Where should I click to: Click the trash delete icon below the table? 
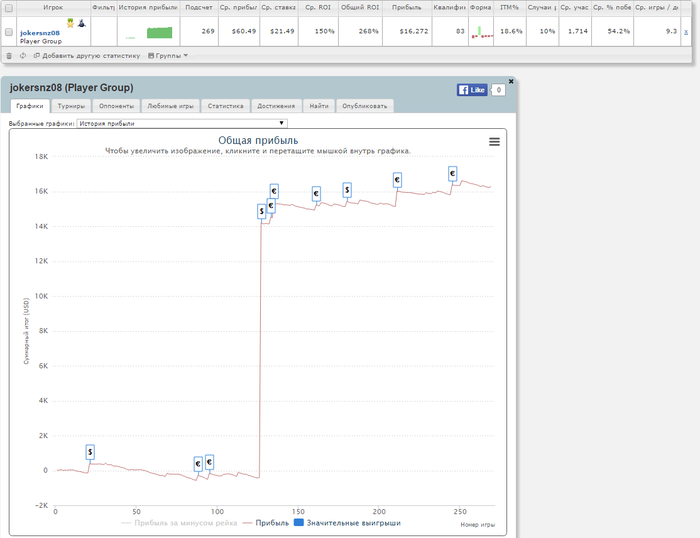pyautogui.click(x=9, y=56)
